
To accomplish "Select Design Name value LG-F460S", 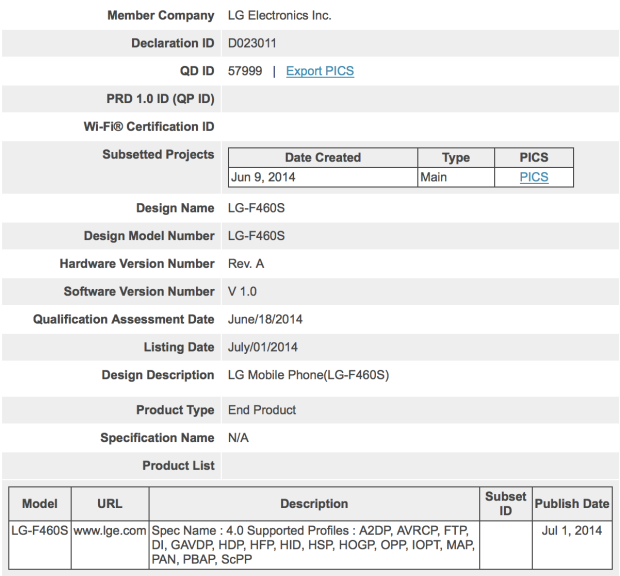I will (x=256, y=208).
